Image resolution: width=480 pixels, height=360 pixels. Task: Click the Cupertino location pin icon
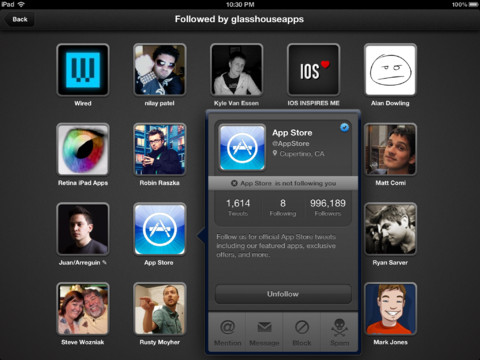click(275, 153)
